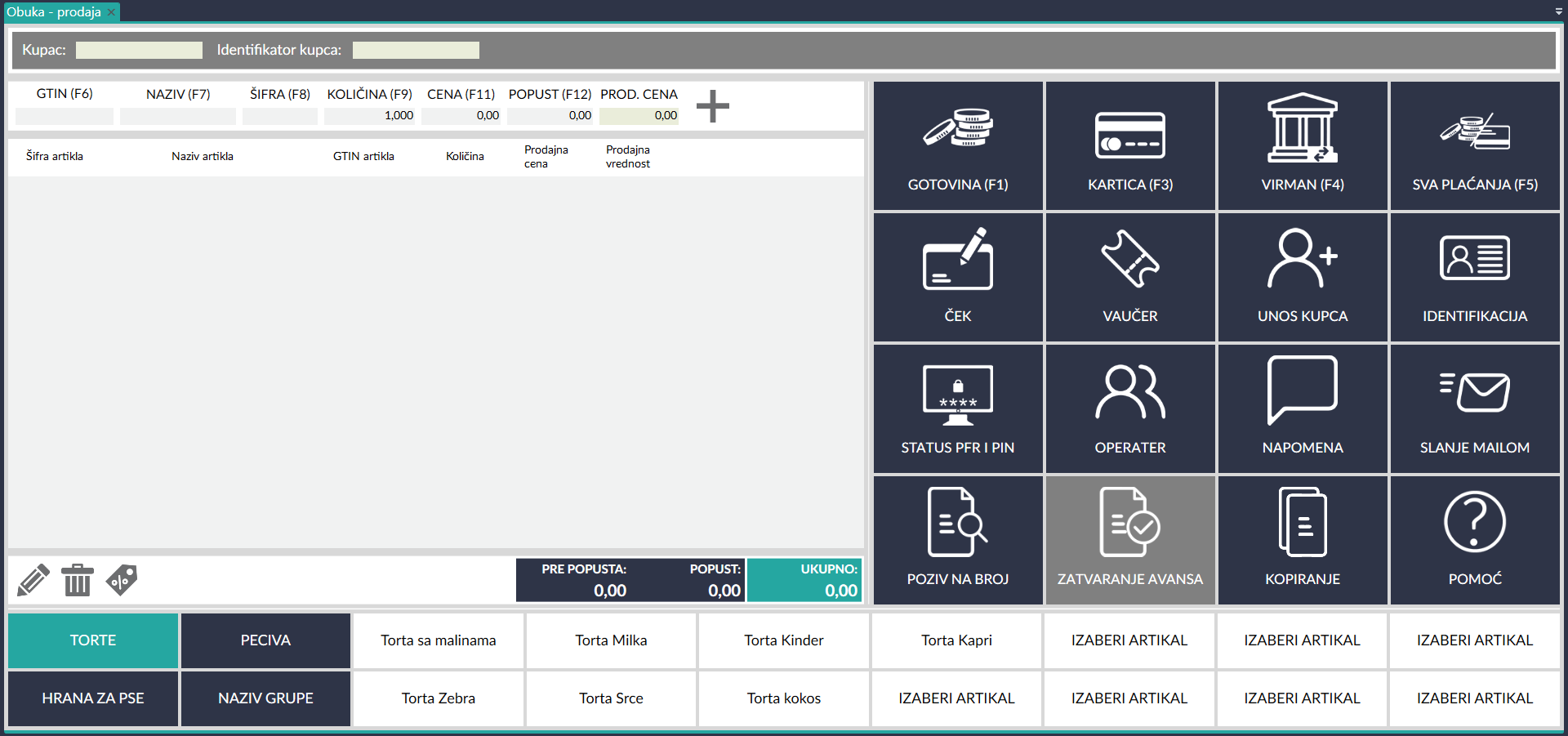This screenshot has height=736, width=1568.
Task: Click ZATVARANJE AVANSA tile
Action: [1130, 540]
